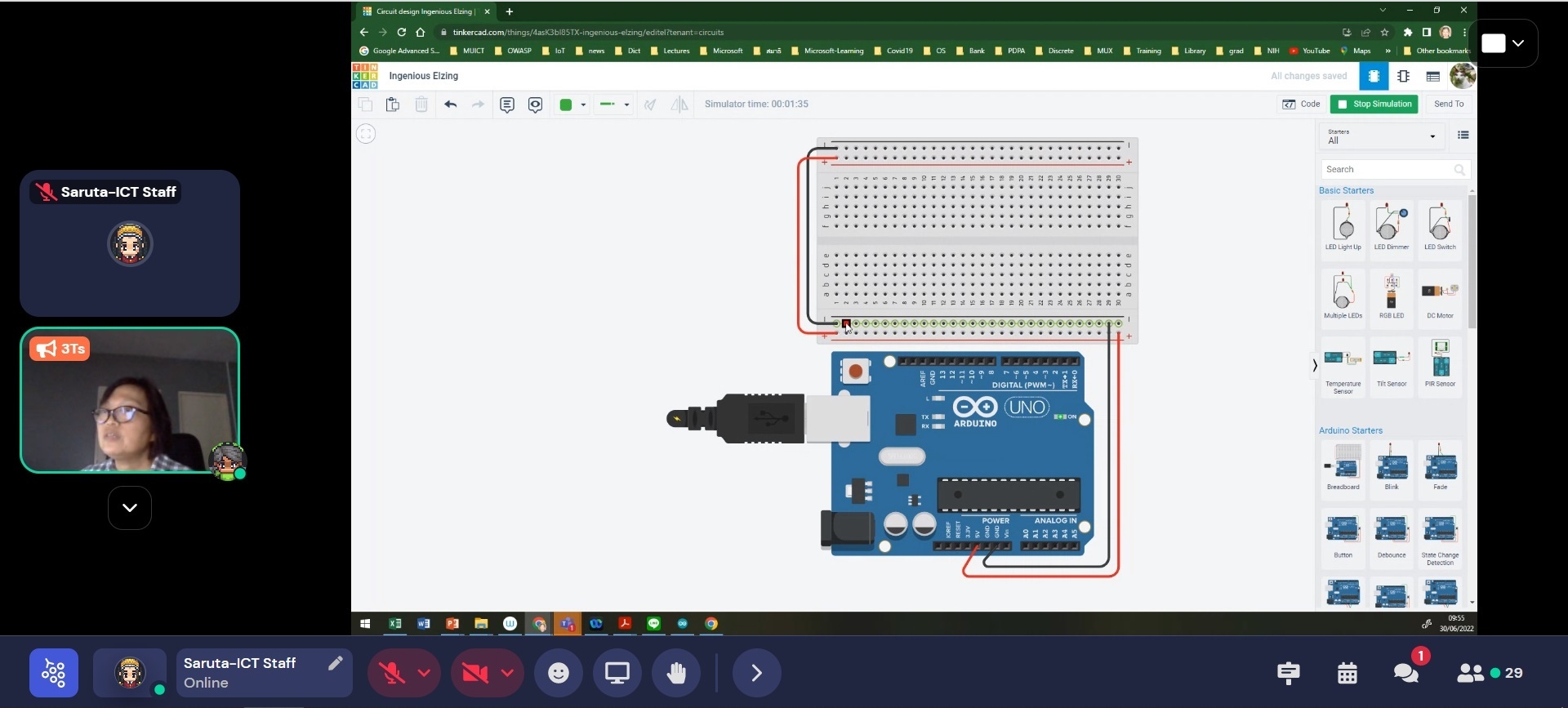
Task: Open the component list table view
Action: [x=1432, y=76]
